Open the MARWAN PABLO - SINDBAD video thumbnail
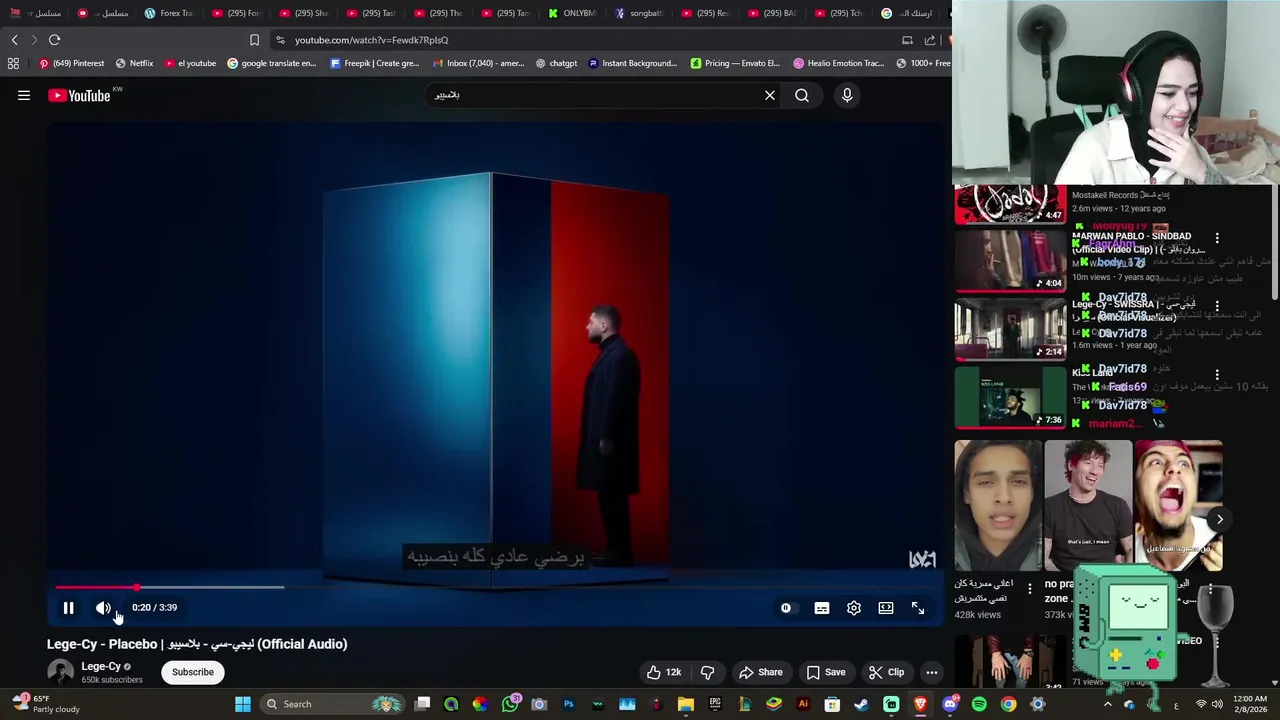This screenshot has height=720, width=1280. click(1010, 260)
